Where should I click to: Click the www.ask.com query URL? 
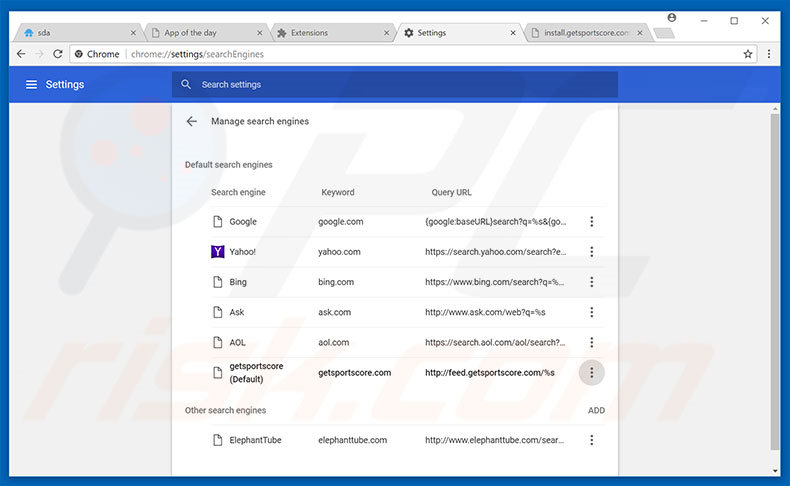485,312
